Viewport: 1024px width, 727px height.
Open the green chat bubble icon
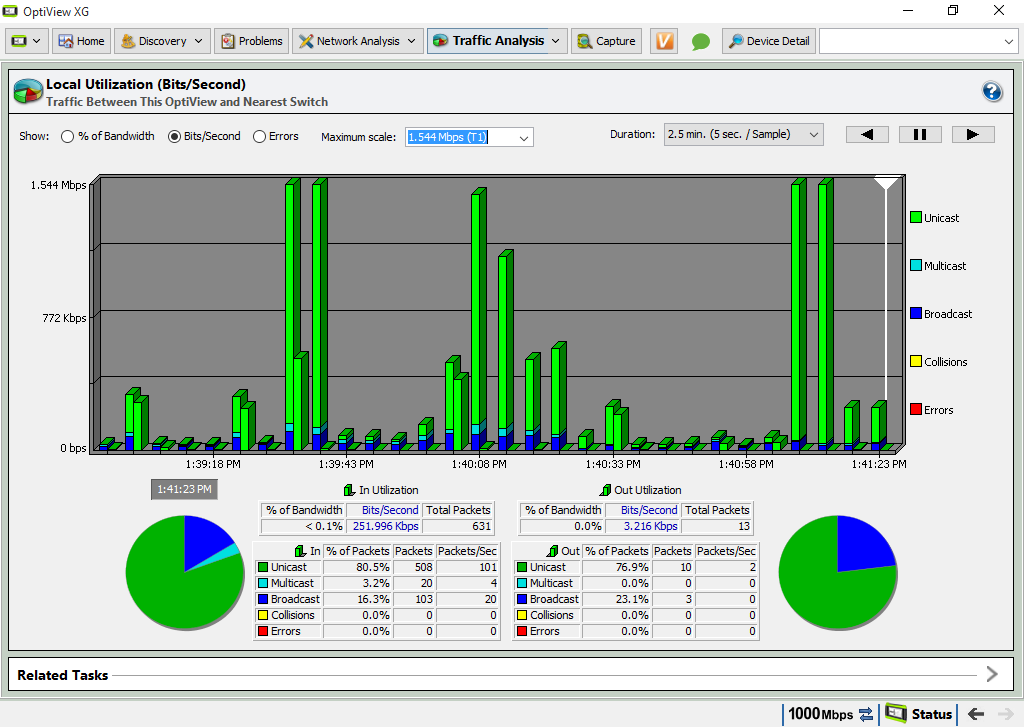click(700, 42)
